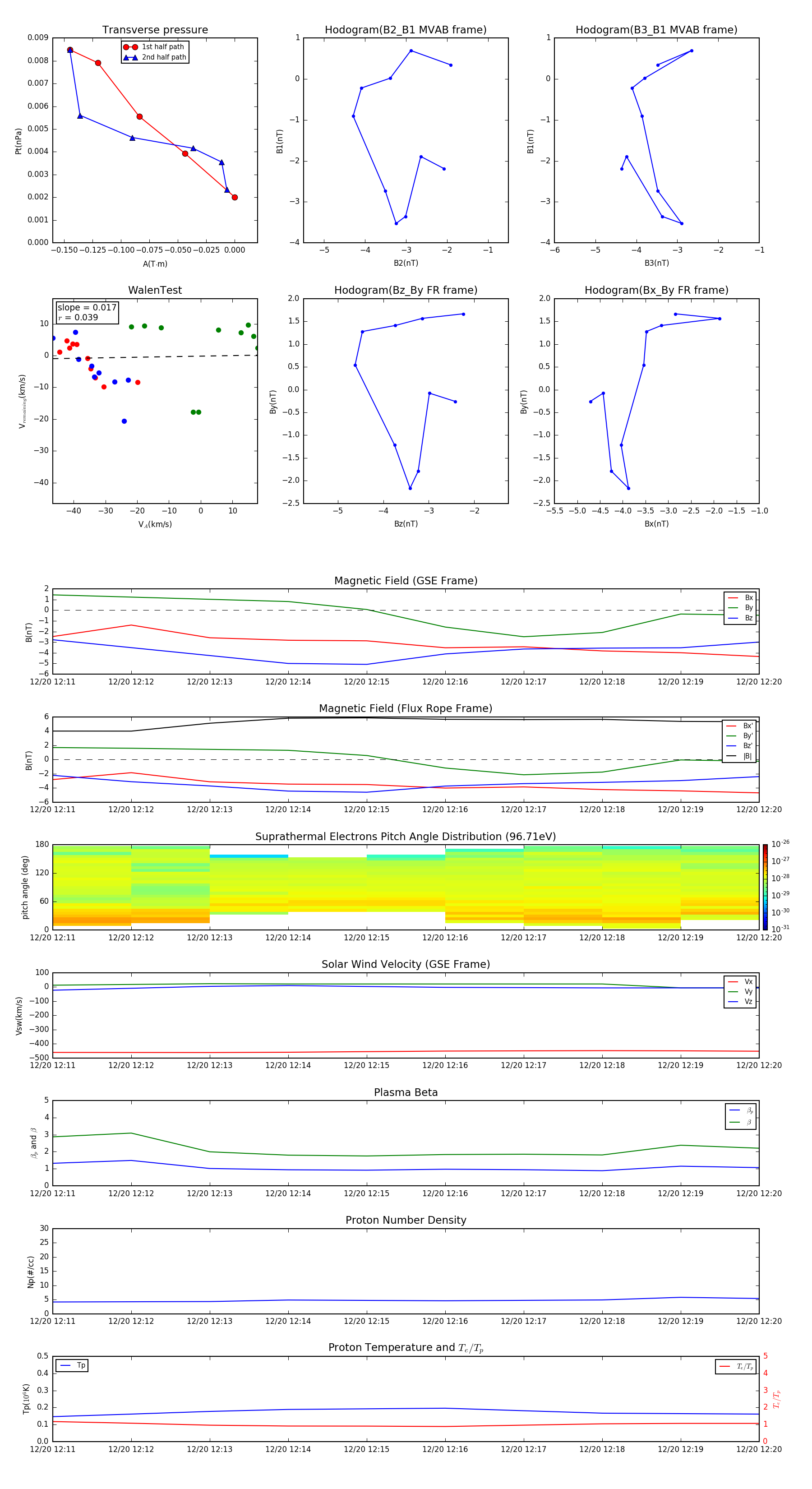Click the 'Hodogram(B3_B1 MVAB frame)' title

[656, 30]
